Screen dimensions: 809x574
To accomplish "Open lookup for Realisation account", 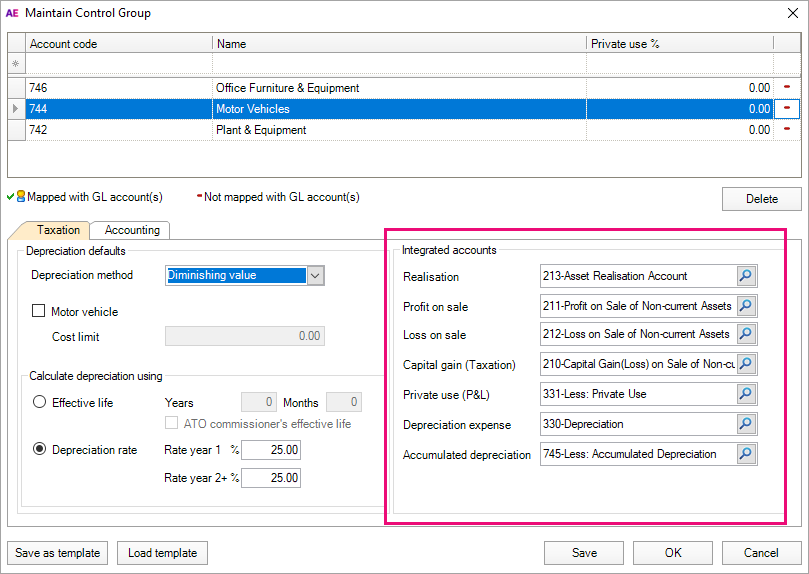I will pos(746,275).
